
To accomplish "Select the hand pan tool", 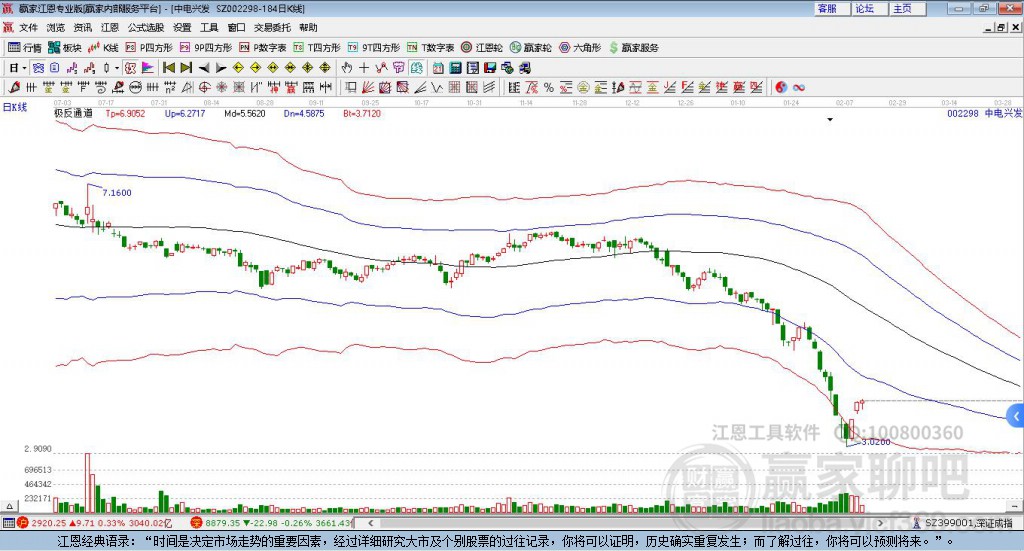I will point(347,68).
